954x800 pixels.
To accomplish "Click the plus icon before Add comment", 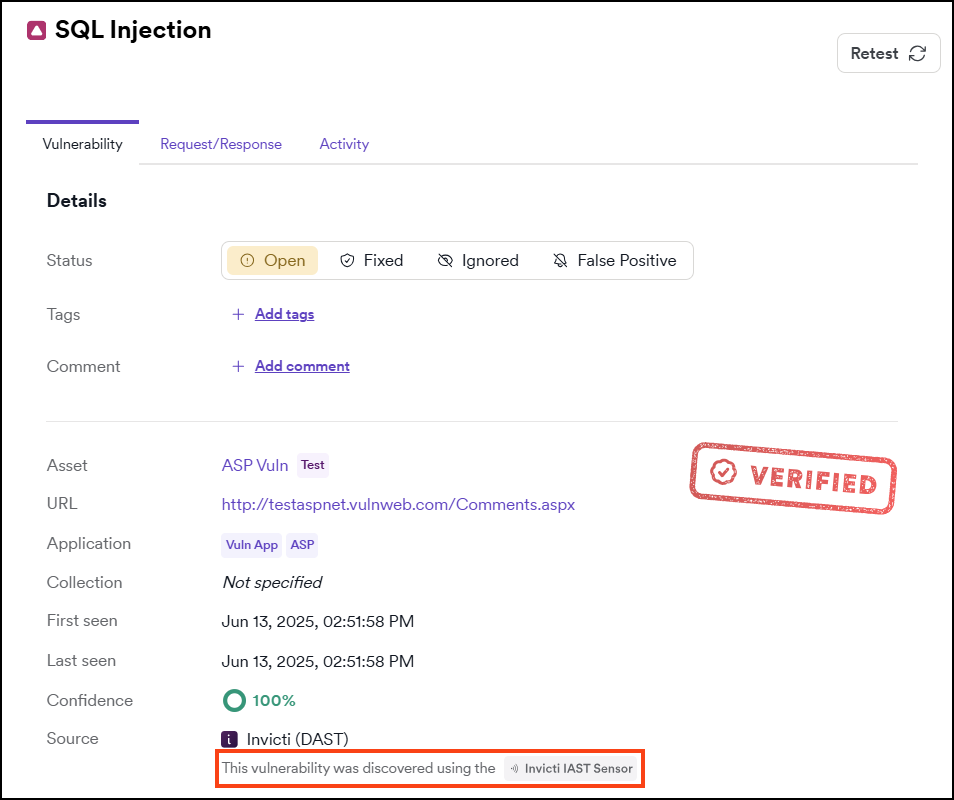I will 238,366.
